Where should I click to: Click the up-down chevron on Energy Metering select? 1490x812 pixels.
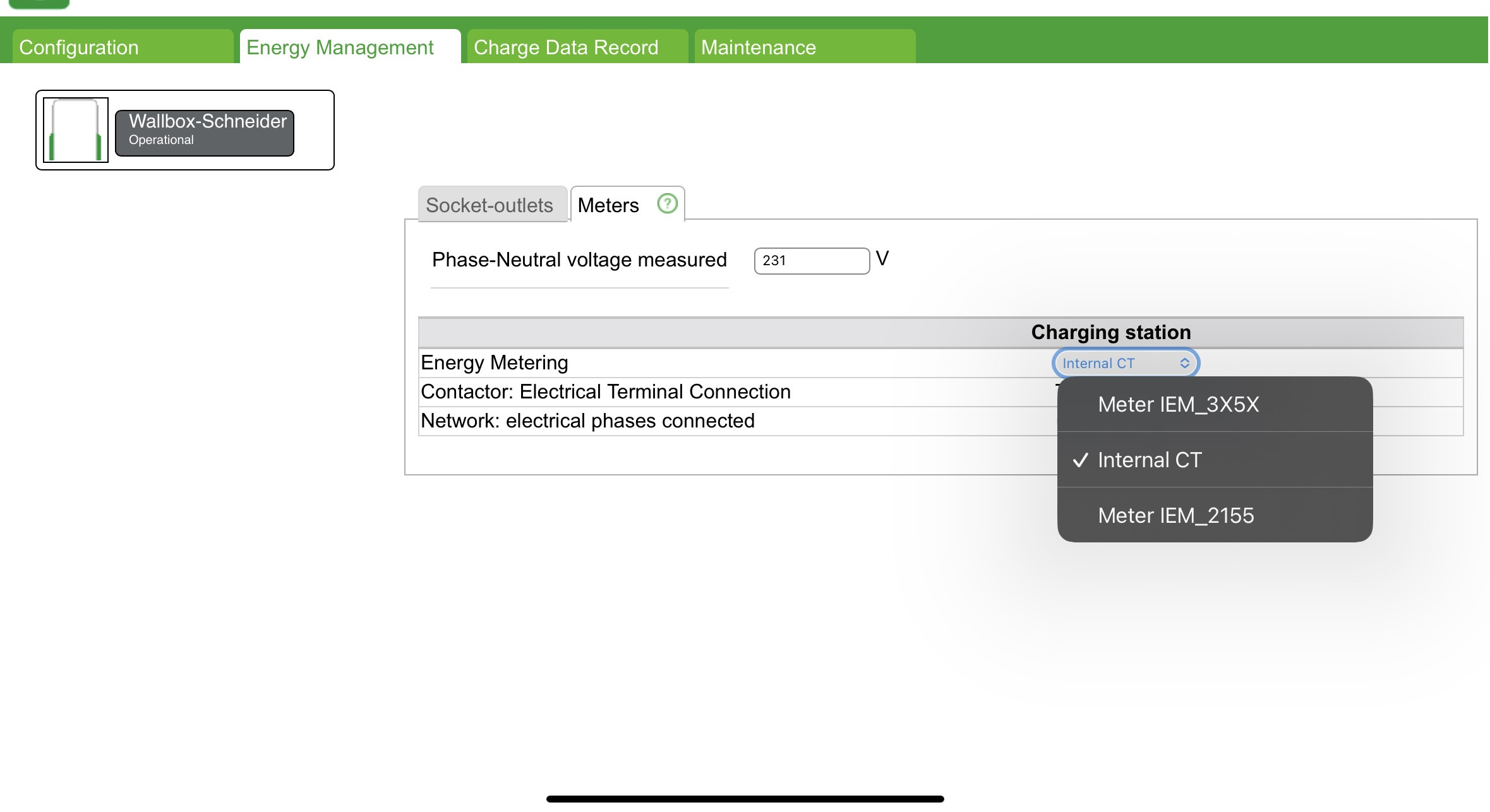[x=1184, y=363]
